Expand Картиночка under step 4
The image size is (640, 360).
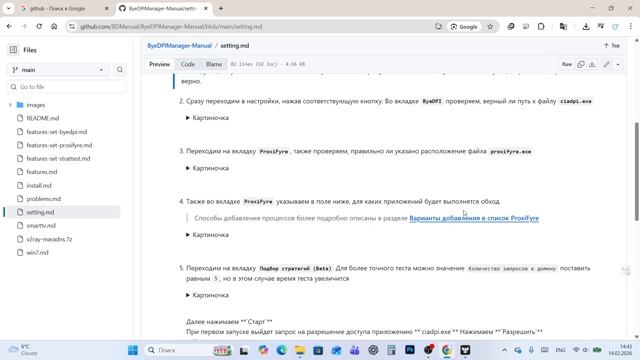tap(207, 235)
